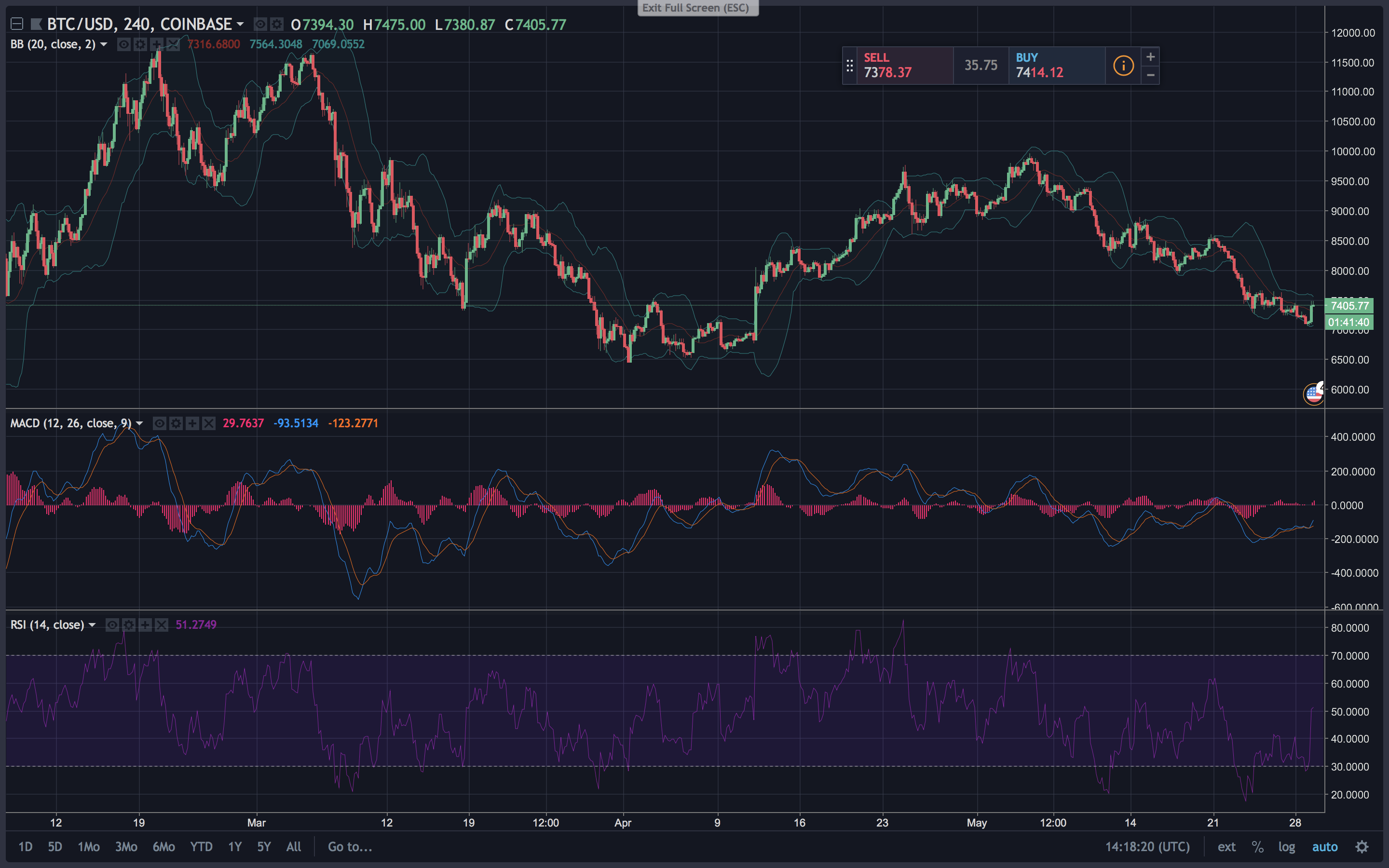Image resolution: width=1389 pixels, height=868 pixels.
Task: Click the US flag economic event icon
Action: pyautogui.click(x=1313, y=394)
